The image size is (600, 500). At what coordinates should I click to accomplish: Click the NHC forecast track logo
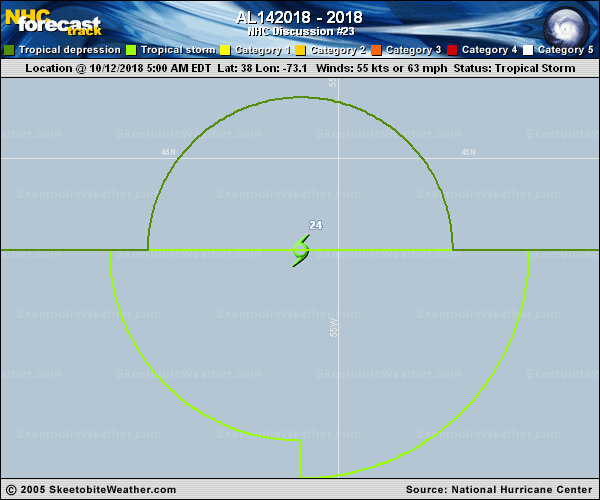tap(52, 21)
